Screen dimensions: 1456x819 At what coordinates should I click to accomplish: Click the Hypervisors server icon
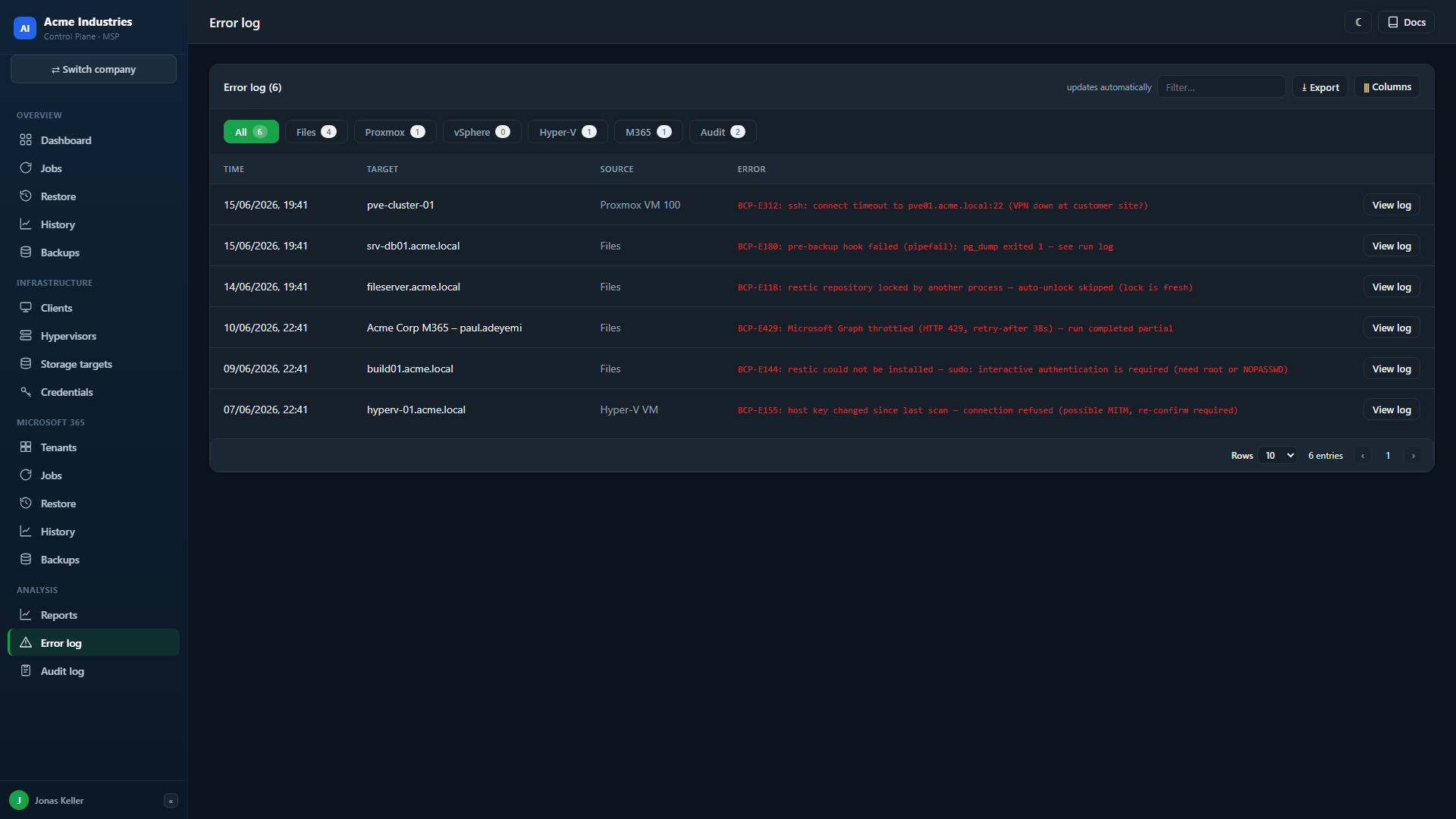click(x=26, y=336)
